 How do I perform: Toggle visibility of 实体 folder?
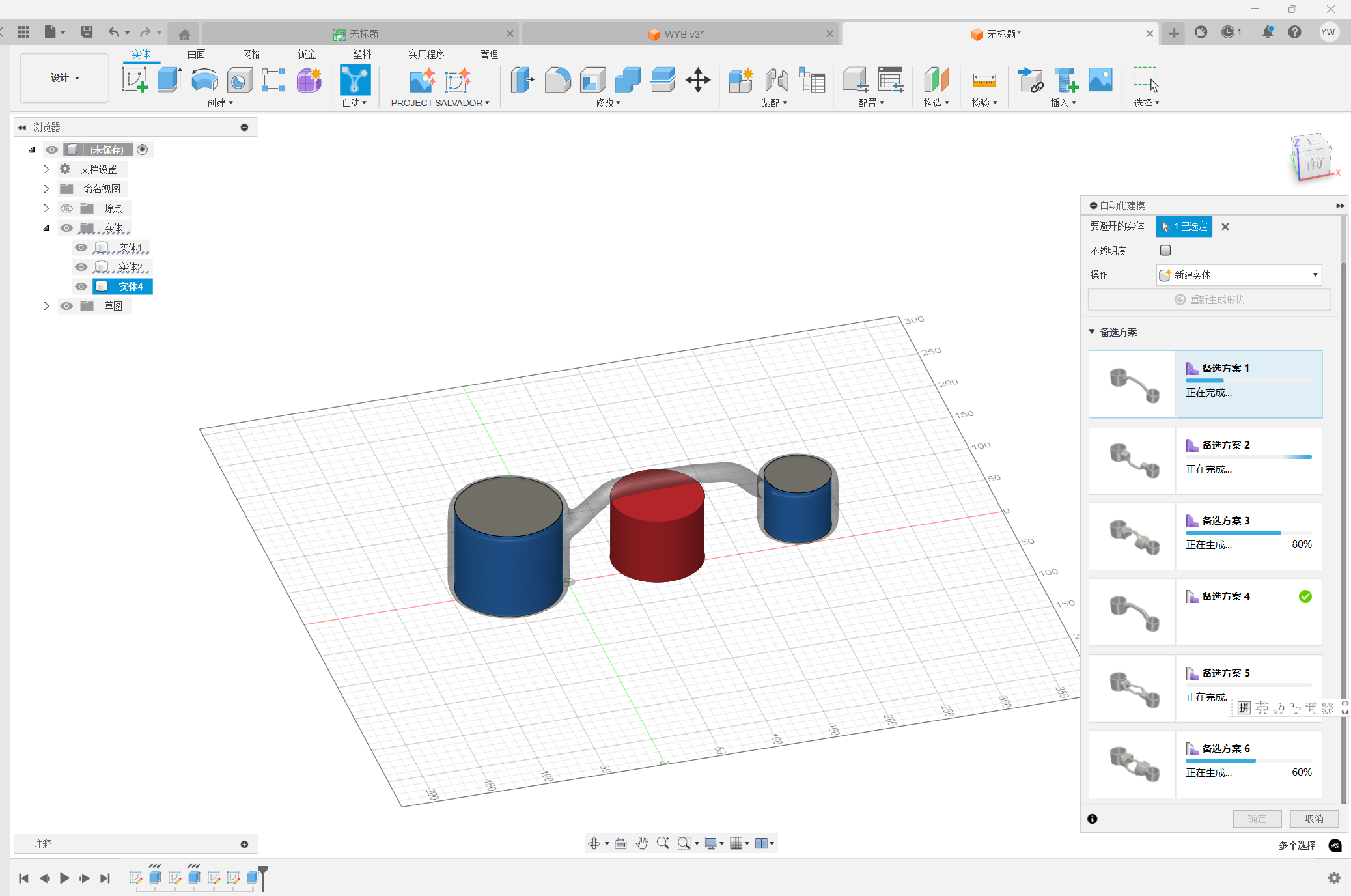click(66, 228)
